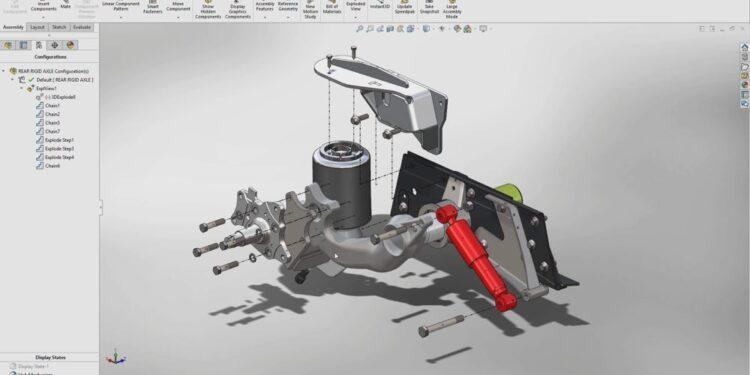Click the Zoom to Area icon
The image size is (750, 375).
click(370, 29)
